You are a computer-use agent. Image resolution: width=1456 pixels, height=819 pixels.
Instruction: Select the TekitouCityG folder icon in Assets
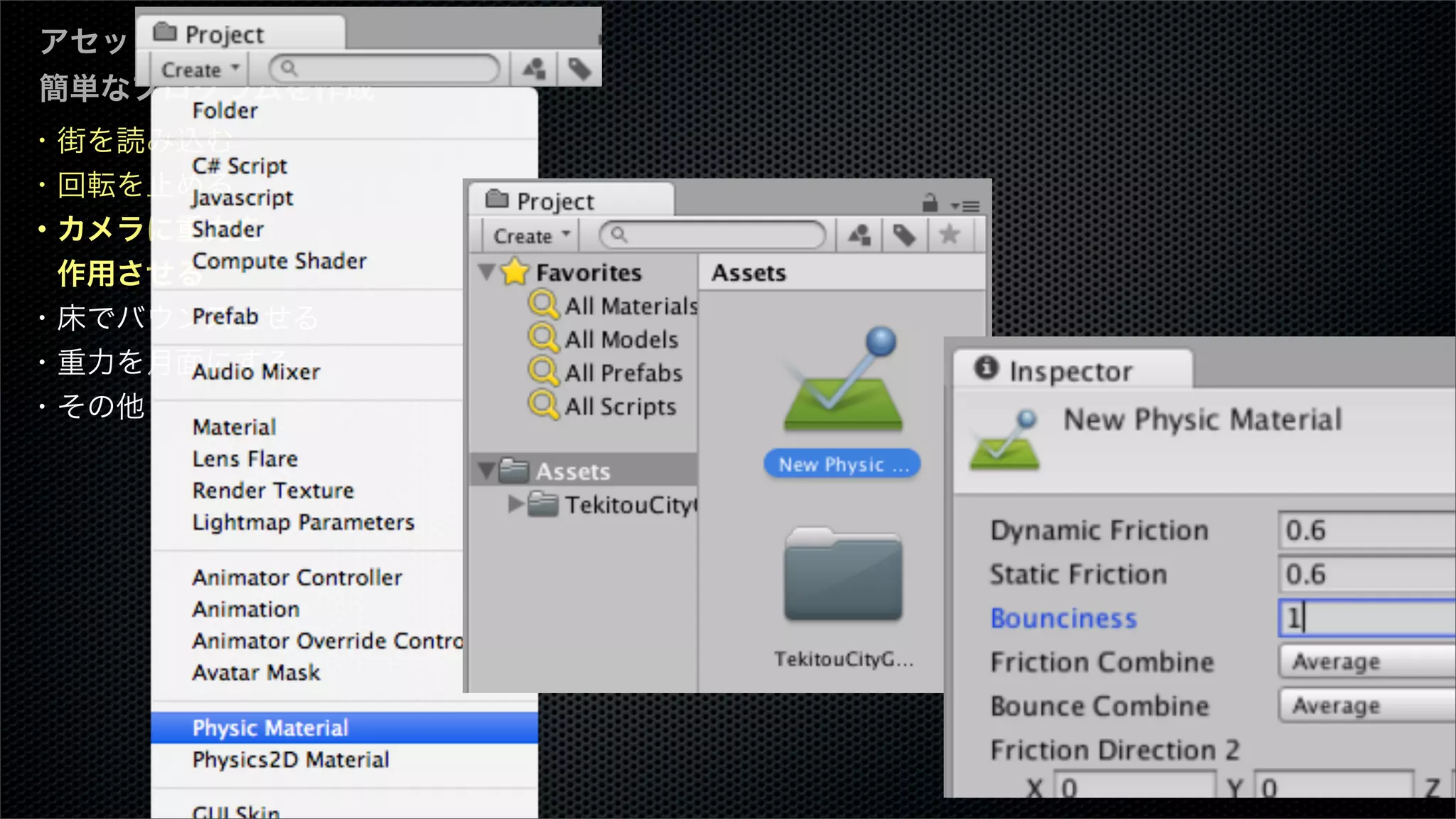coord(843,576)
